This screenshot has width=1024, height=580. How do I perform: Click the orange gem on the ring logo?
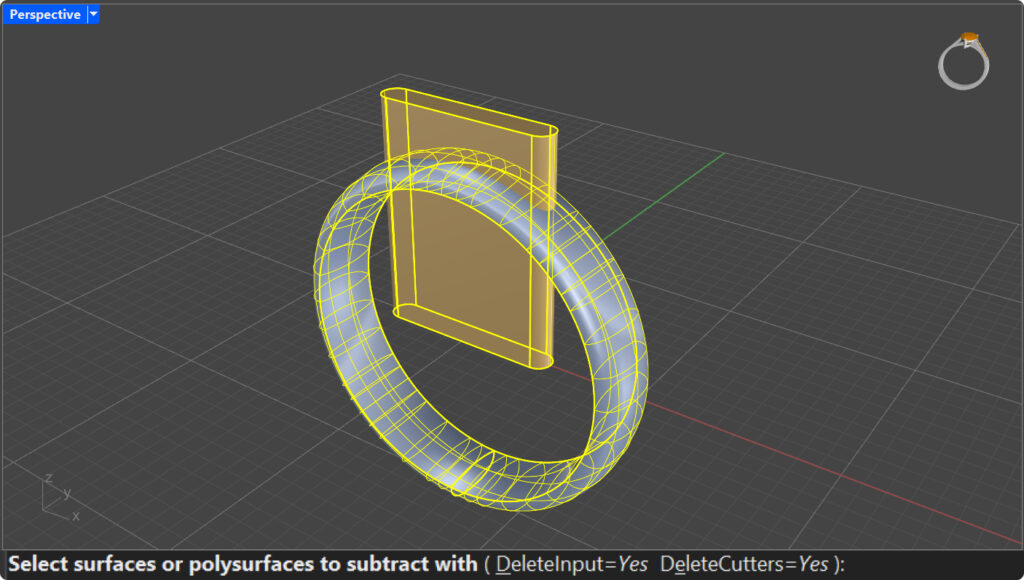coord(969,39)
